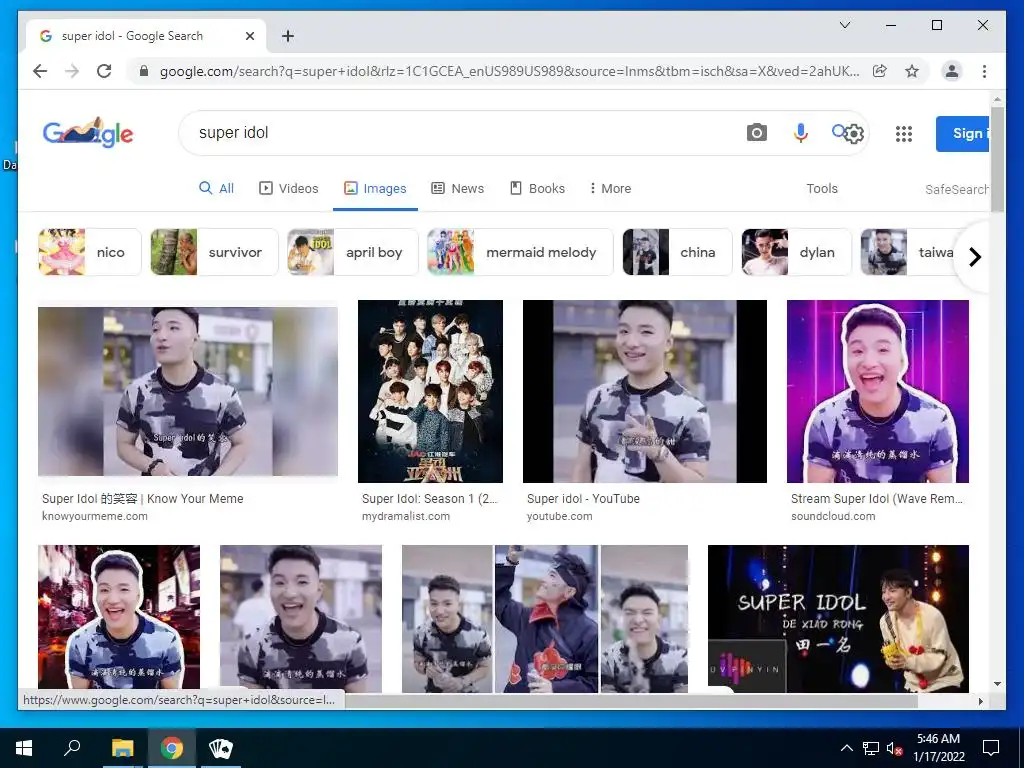The height and width of the screenshot is (768, 1024).
Task: Filter by the 'nico' chip
Action: point(89,252)
